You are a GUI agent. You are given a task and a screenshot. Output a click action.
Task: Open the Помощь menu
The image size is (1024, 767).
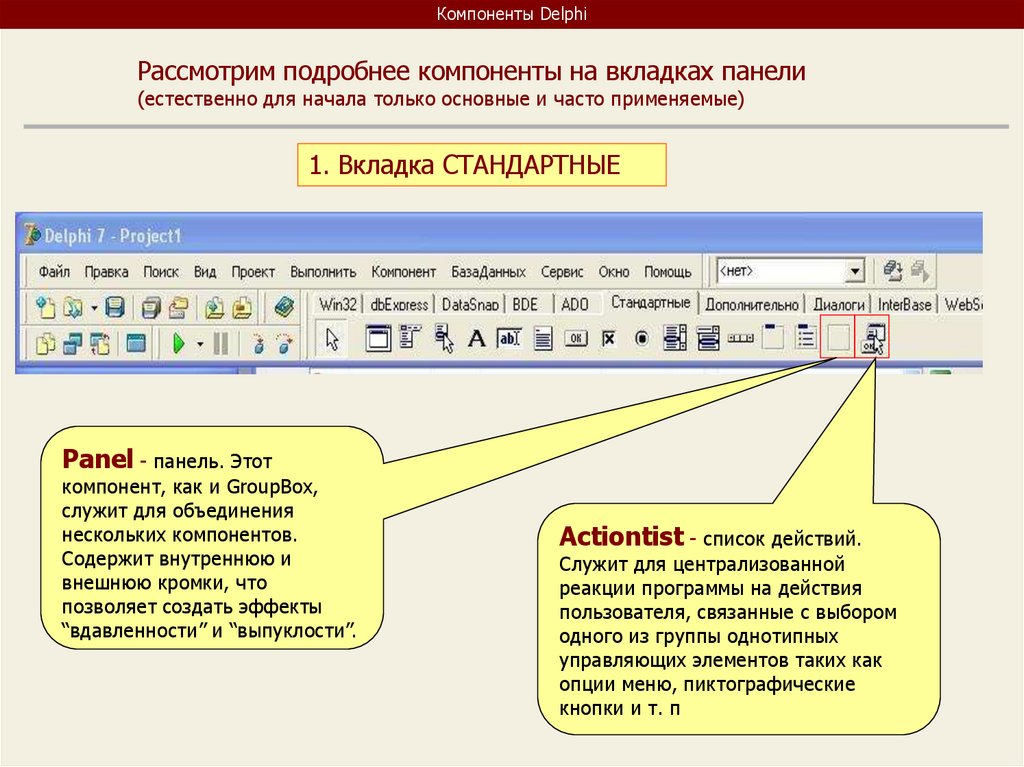pos(667,272)
